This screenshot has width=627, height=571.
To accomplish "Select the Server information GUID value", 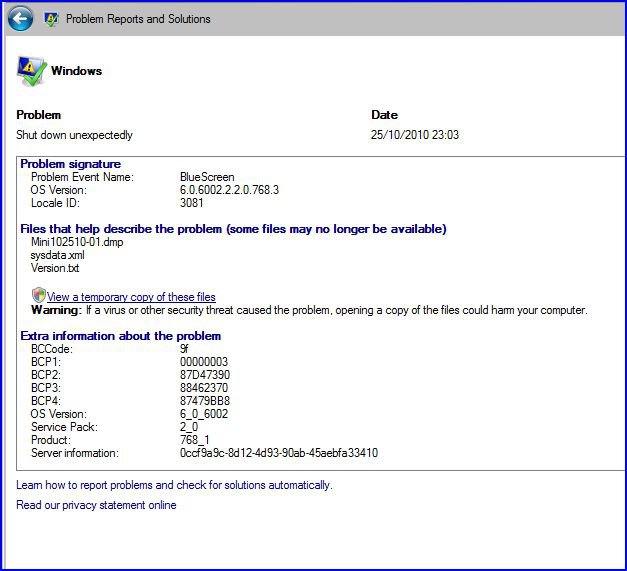I will pyautogui.click(x=279, y=453).
